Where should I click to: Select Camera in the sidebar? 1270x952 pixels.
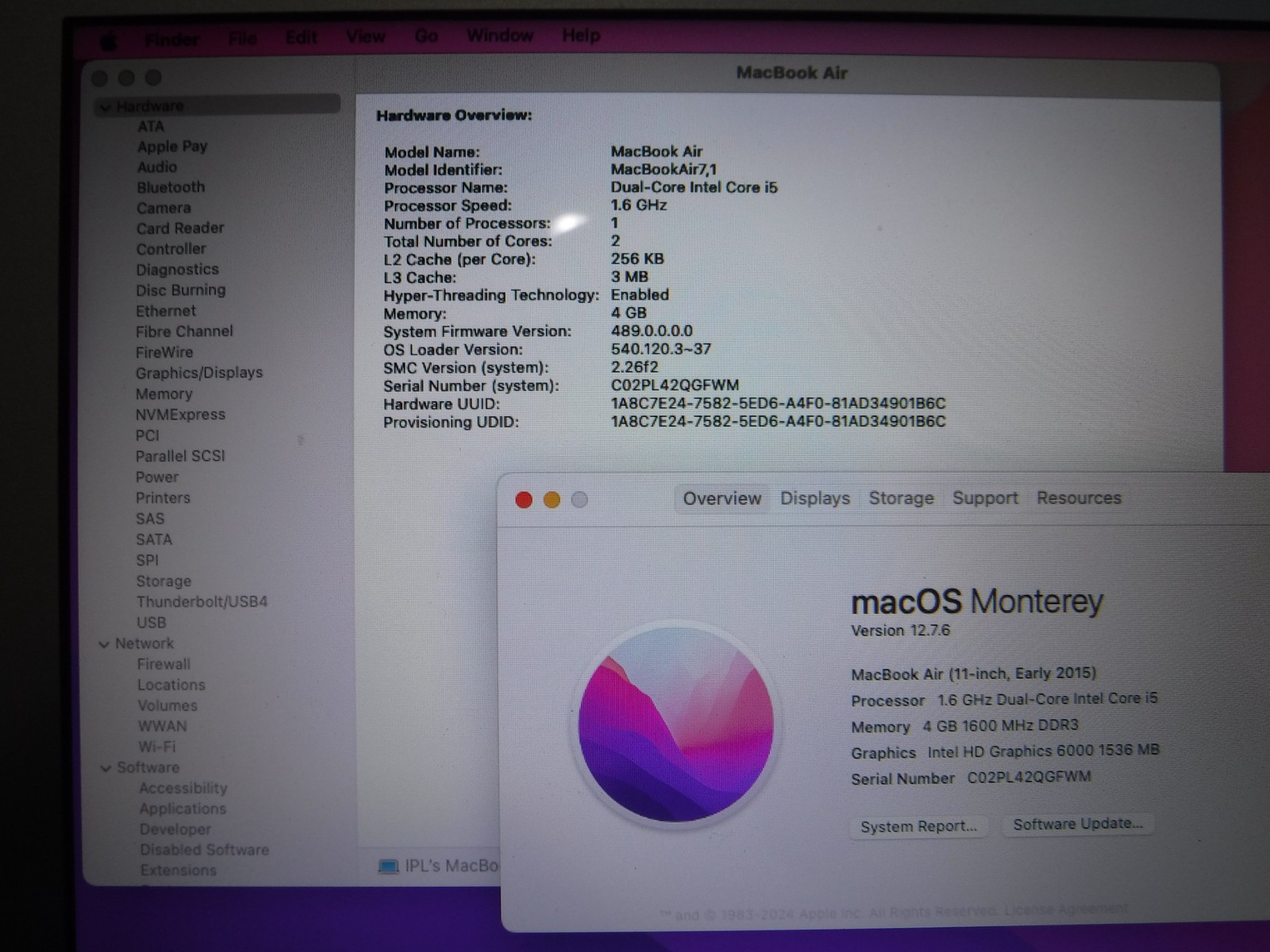click(164, 209)
